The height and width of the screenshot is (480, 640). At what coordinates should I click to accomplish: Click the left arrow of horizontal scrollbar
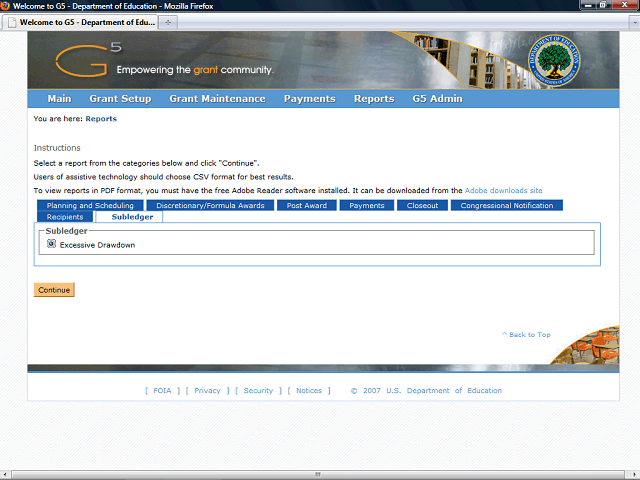click(x=4, y=475)
